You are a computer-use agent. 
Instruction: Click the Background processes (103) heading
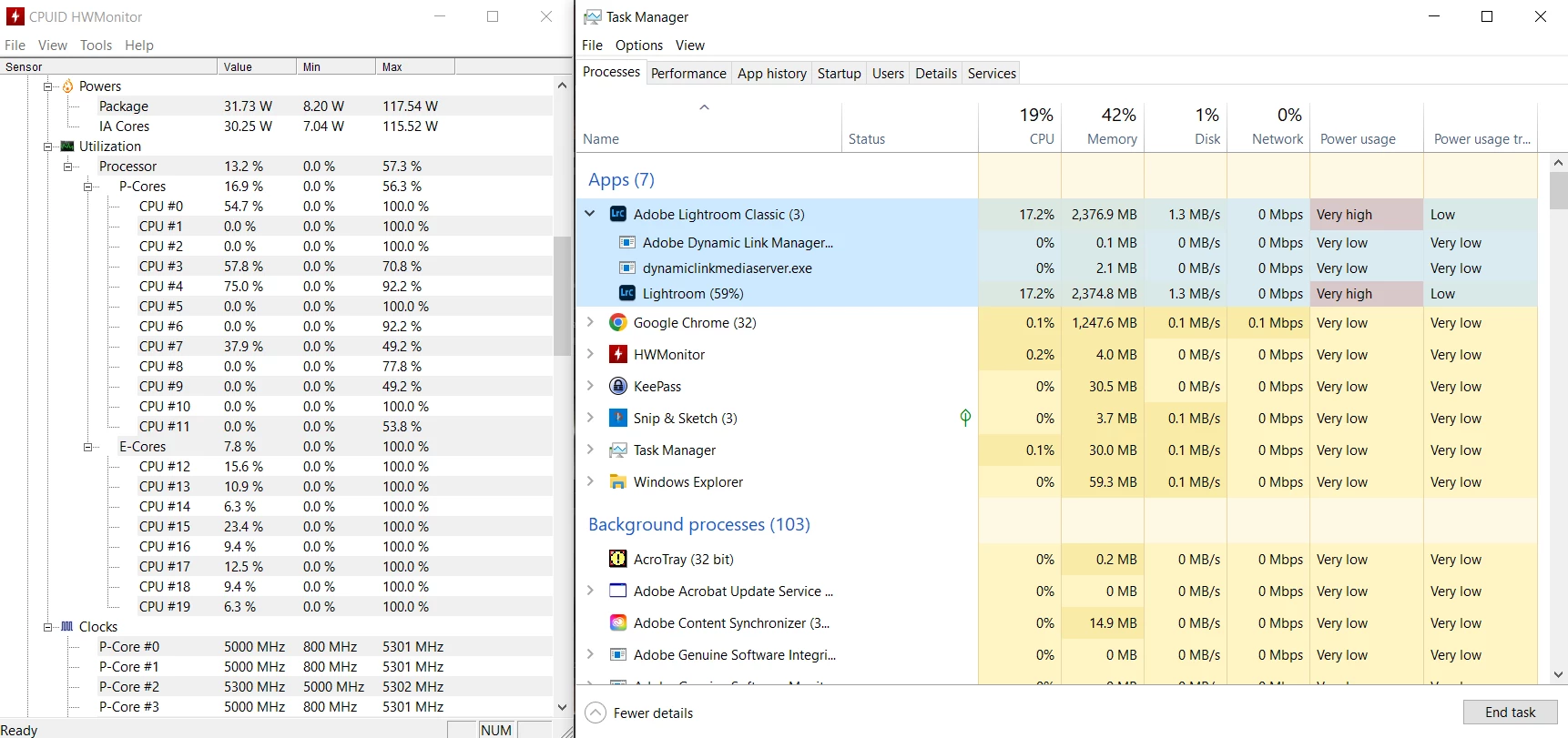click(698, 524)
